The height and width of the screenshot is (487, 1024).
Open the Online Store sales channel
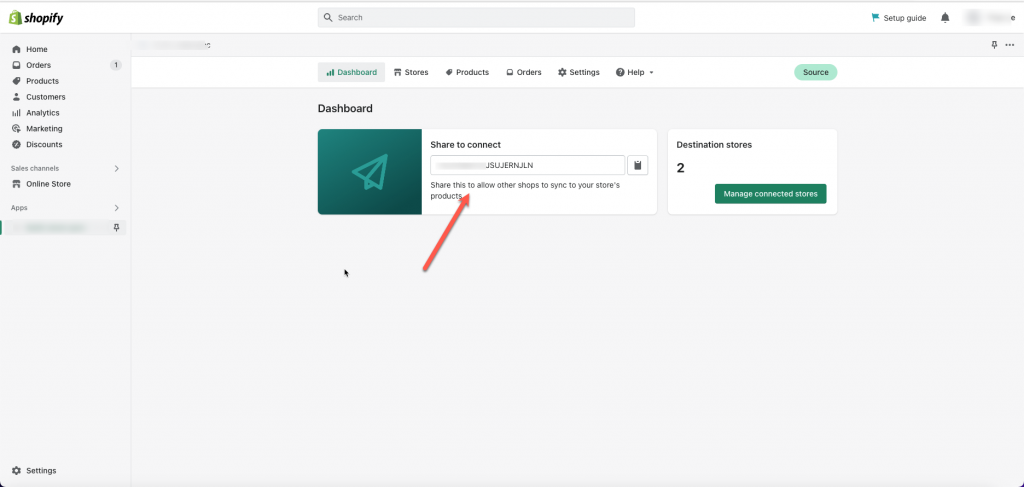[48, 184]
